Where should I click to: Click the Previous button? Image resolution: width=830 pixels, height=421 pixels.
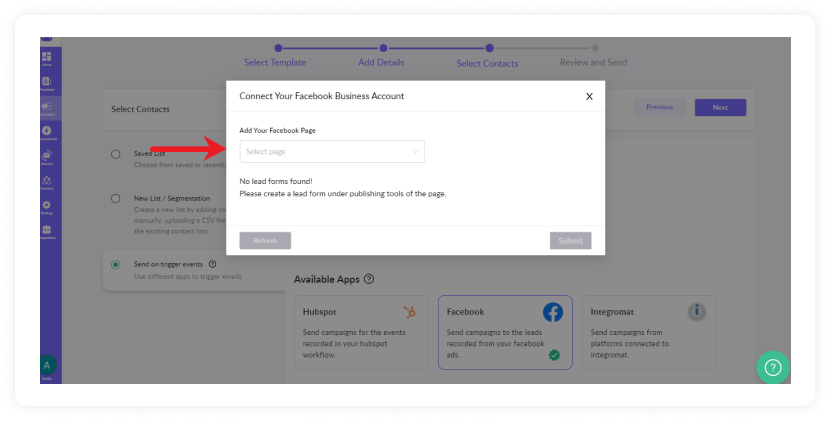(x=660, y=107)
